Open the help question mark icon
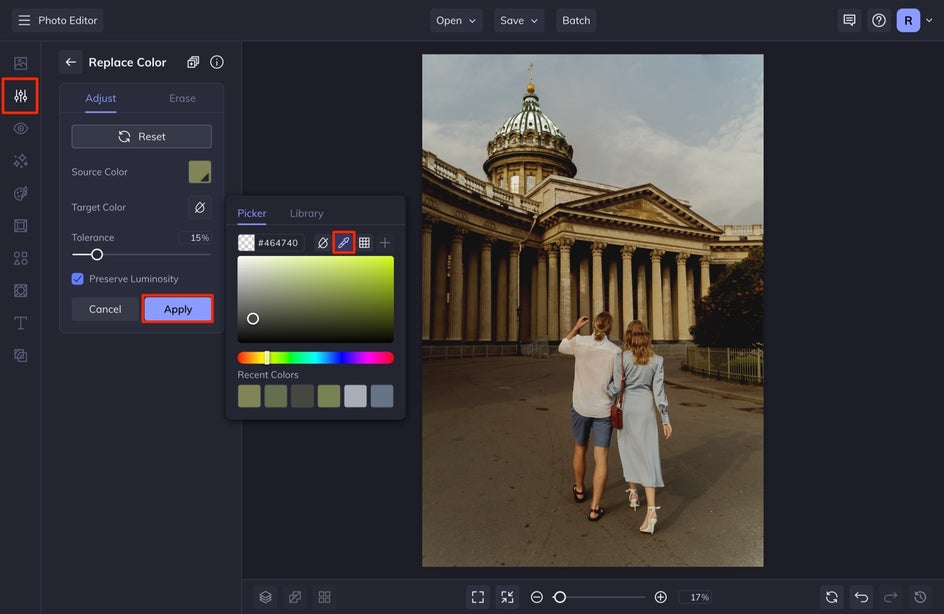The image size is (944, 614). click(x=878, y=20)
